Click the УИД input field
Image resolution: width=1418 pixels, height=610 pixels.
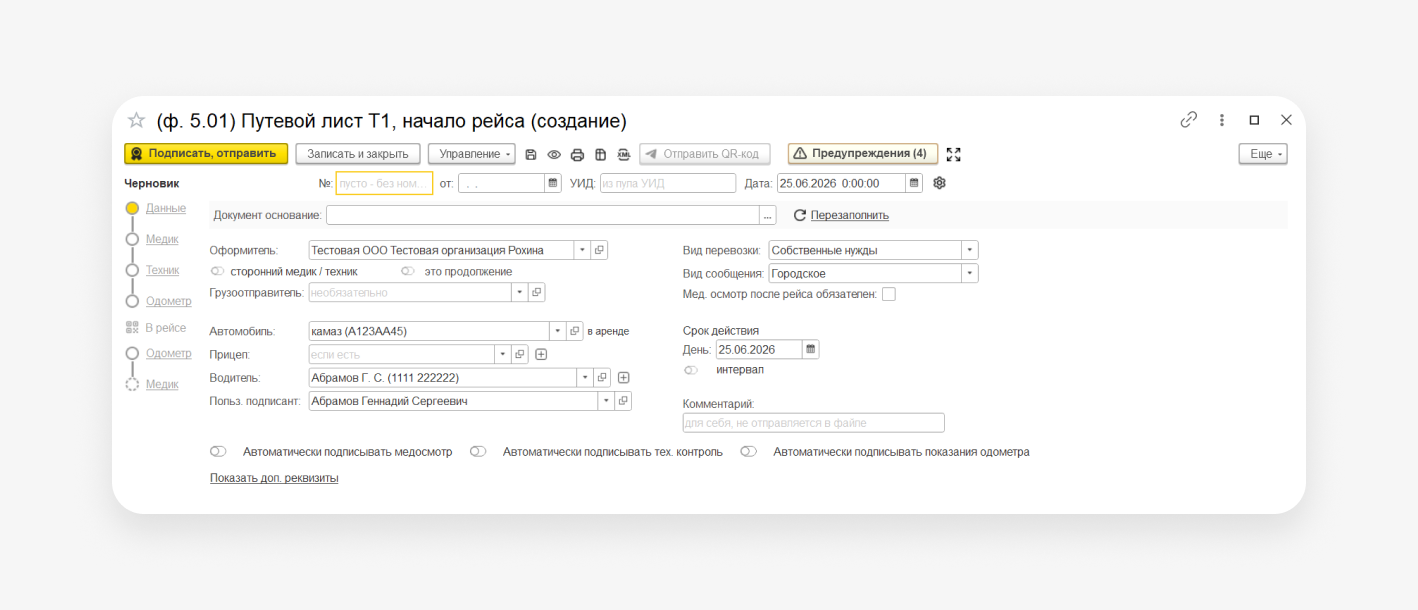(x=668, y=183)
